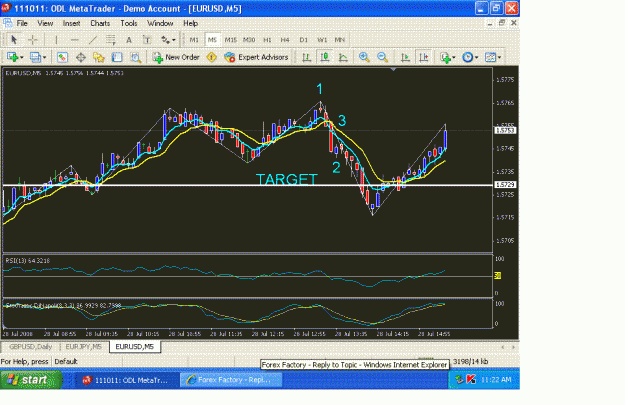Open the Help menu

click(x=191, y=23)
